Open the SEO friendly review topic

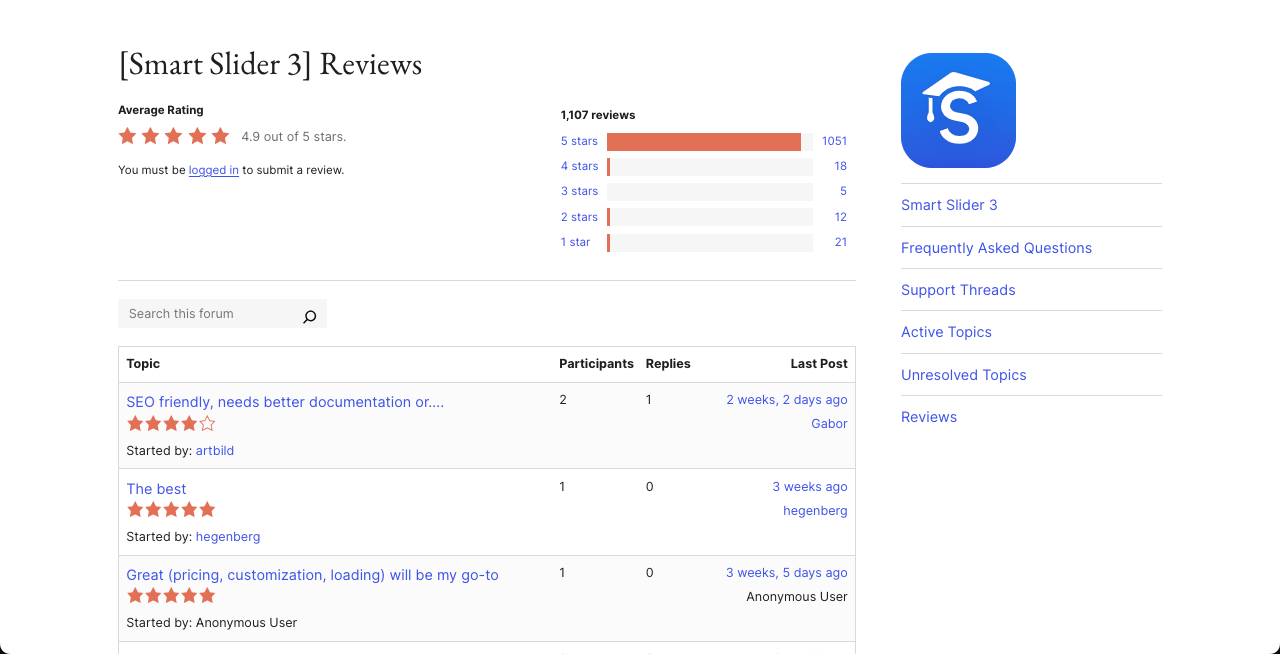[x=285, y=402]
